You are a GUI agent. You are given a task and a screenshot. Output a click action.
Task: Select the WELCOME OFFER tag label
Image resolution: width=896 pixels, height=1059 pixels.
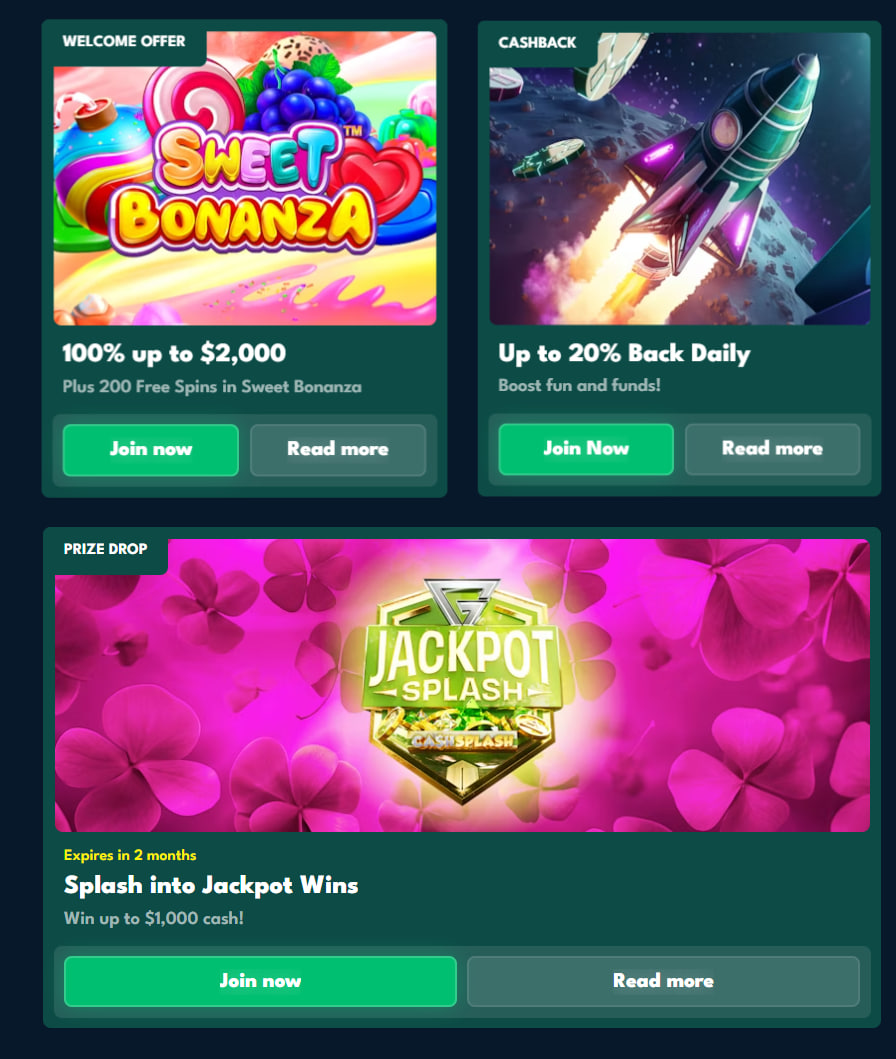(x=124, y=42)
